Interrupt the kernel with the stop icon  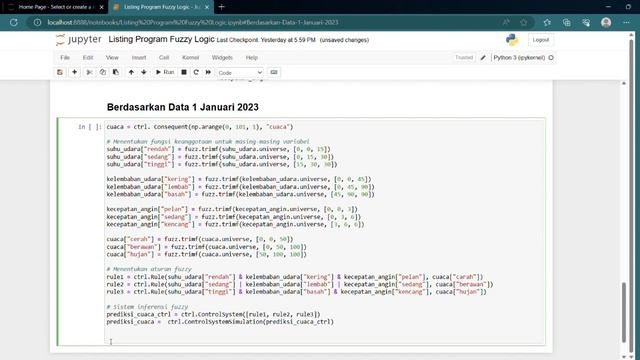tap(184, 72)
